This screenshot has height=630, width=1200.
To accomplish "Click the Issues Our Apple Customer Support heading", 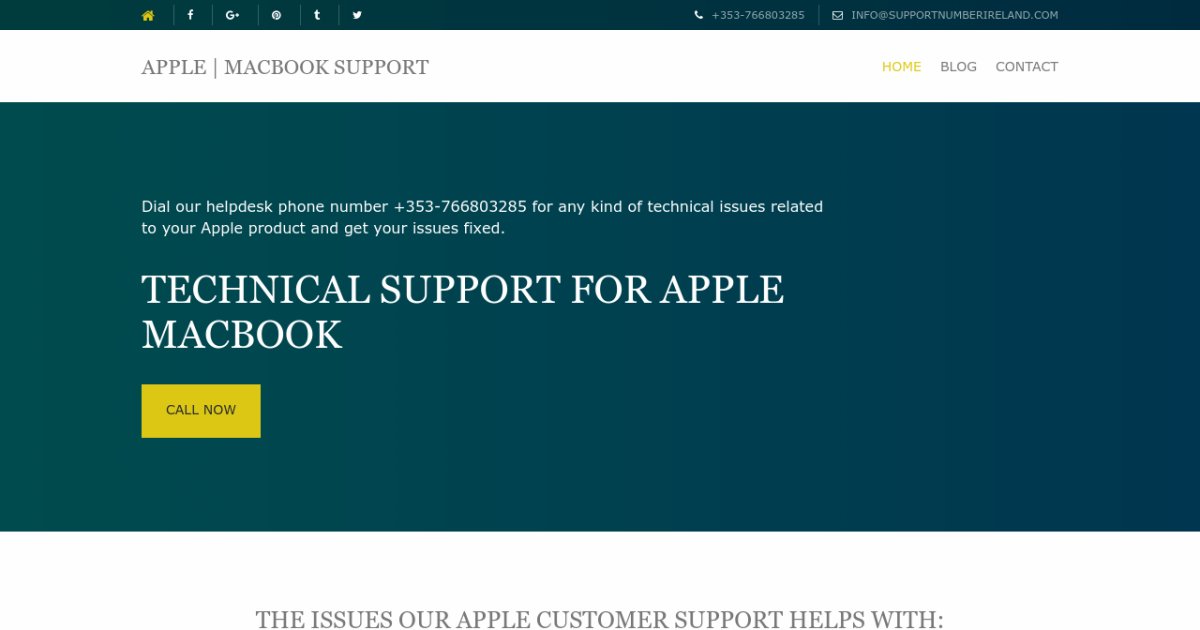I will (599, 619).
